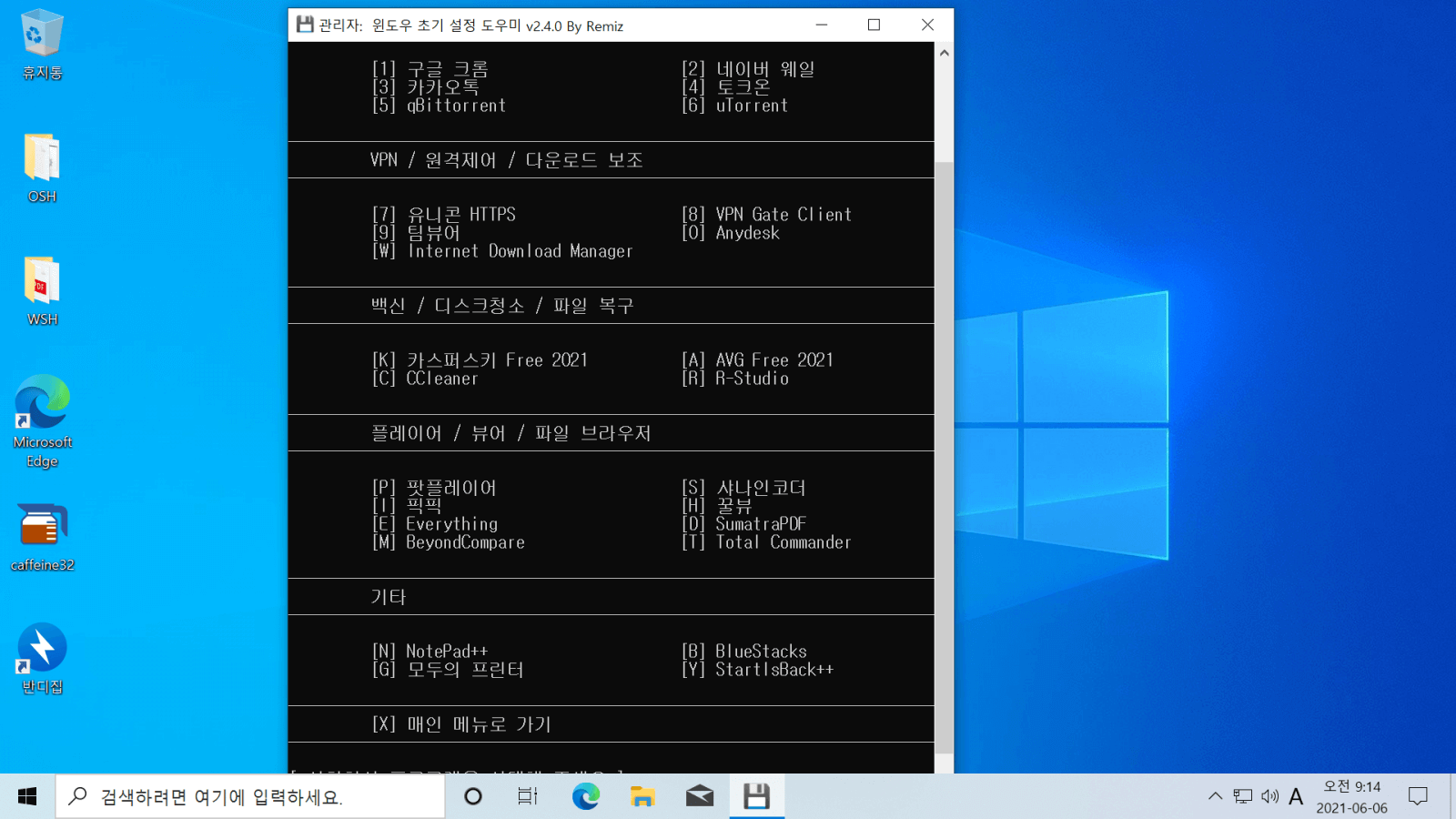Click the [R] R-Studio entry
The height and width of the screenshot is (819, 1456).
click(734, 379)
